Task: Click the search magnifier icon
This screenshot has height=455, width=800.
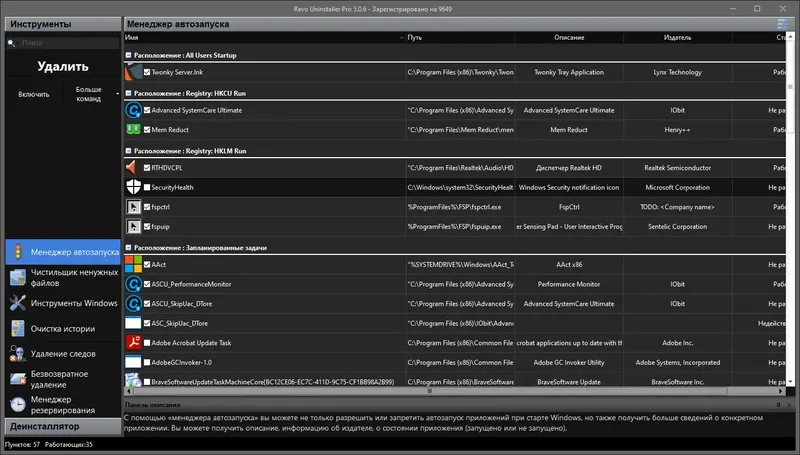Action: tap(11, 43)
